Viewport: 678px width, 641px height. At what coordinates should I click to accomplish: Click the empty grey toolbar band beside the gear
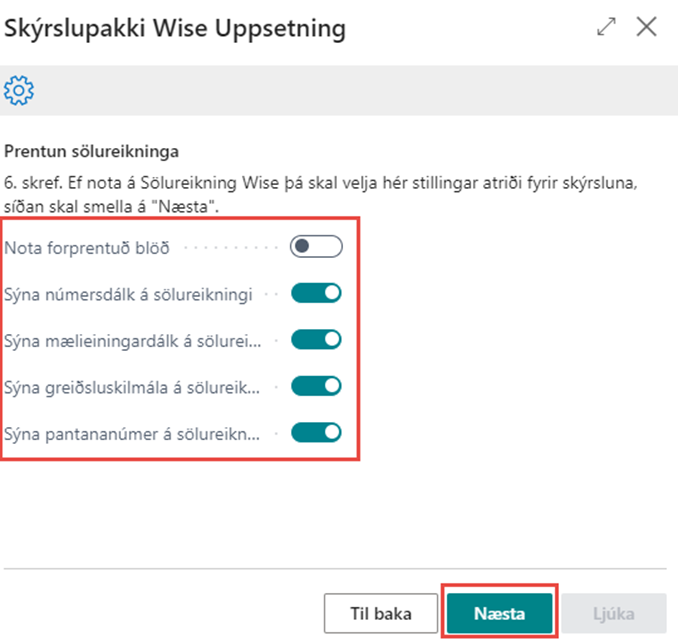pos(350,91)
